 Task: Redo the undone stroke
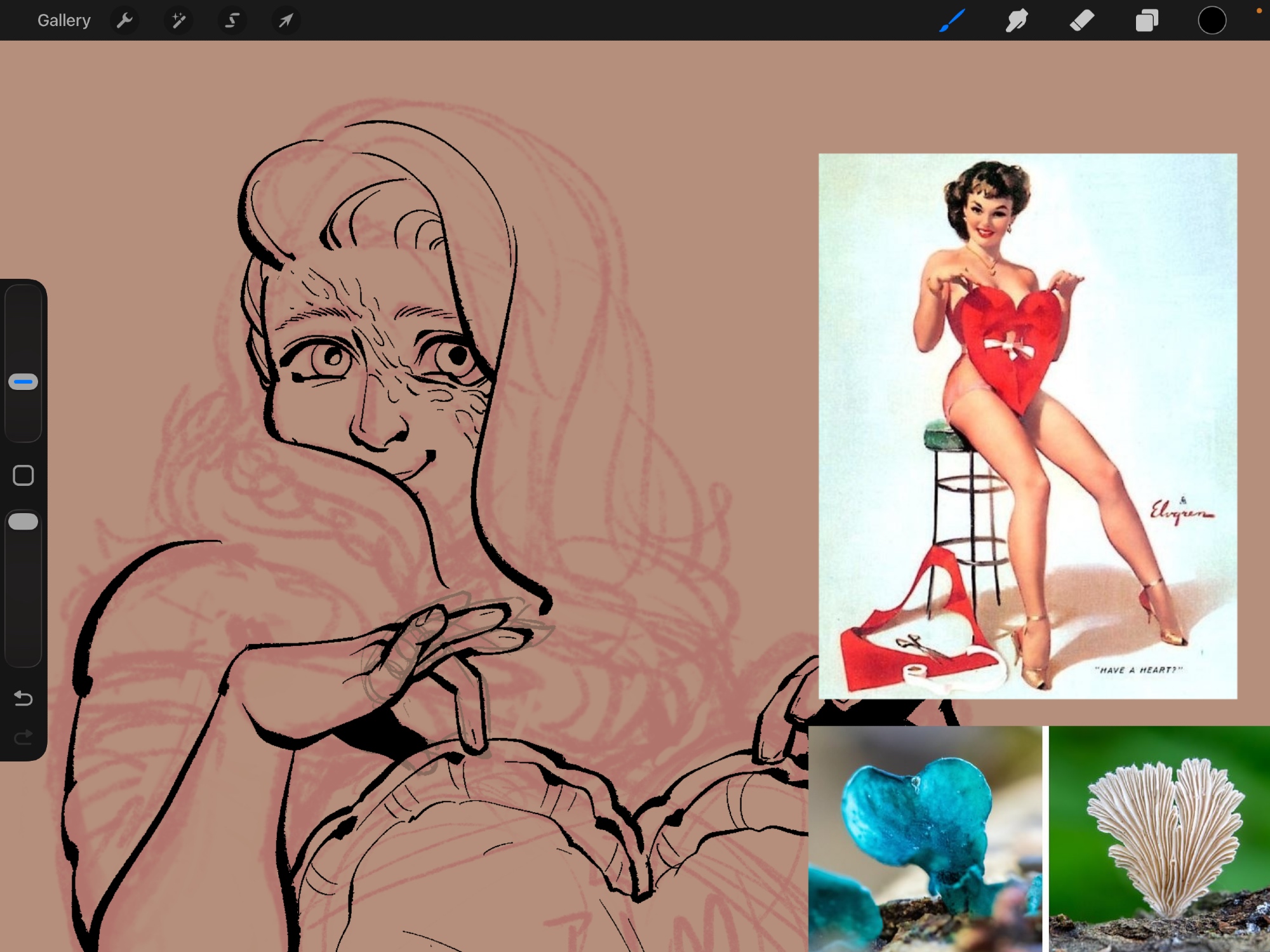[x=23, y=737]
